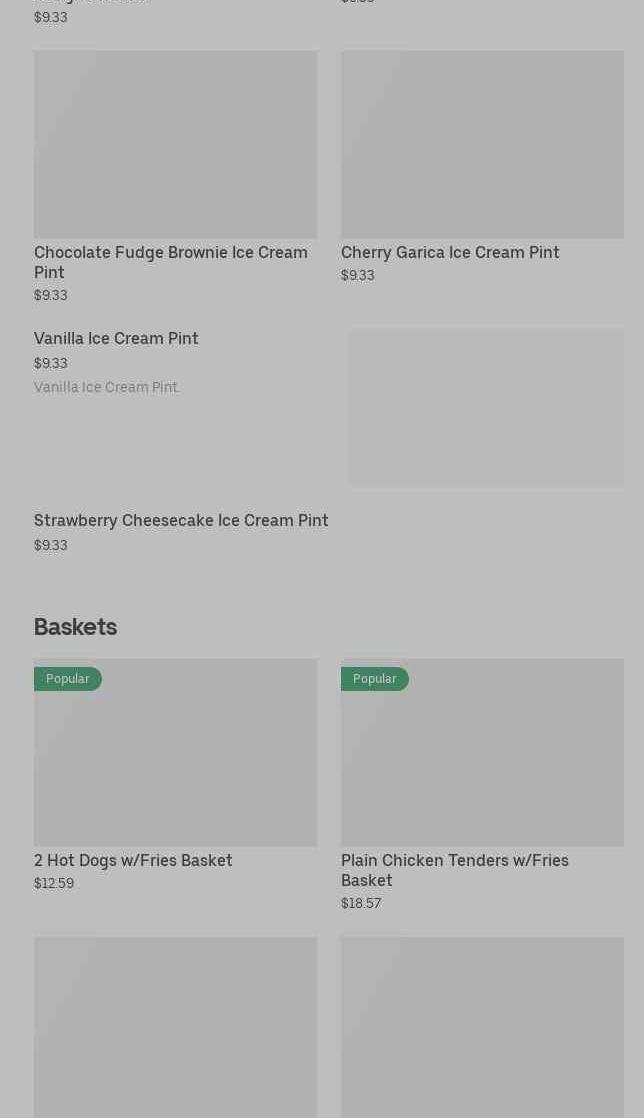The image size is (644, 1118).
Task: Click the $12.59 price
Action: click(54, 883)
